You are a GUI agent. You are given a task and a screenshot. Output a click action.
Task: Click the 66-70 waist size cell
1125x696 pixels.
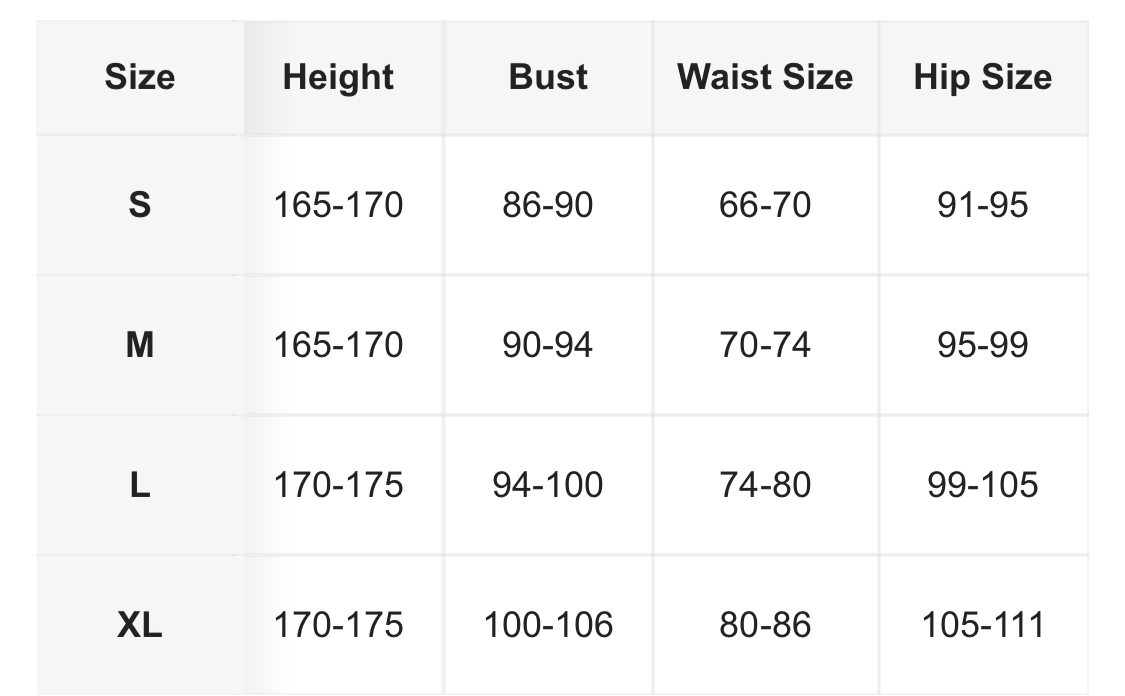(x=765, y=205)
